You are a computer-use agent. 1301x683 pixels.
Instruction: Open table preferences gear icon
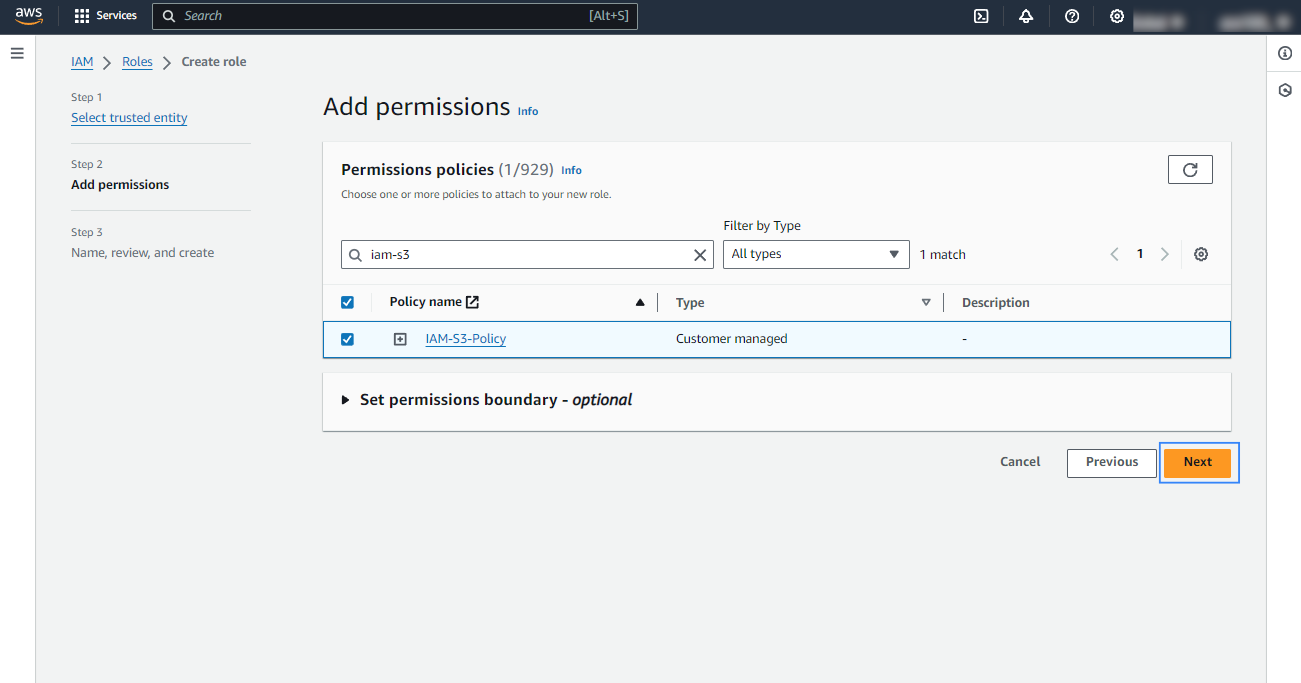coord(1201,254)
